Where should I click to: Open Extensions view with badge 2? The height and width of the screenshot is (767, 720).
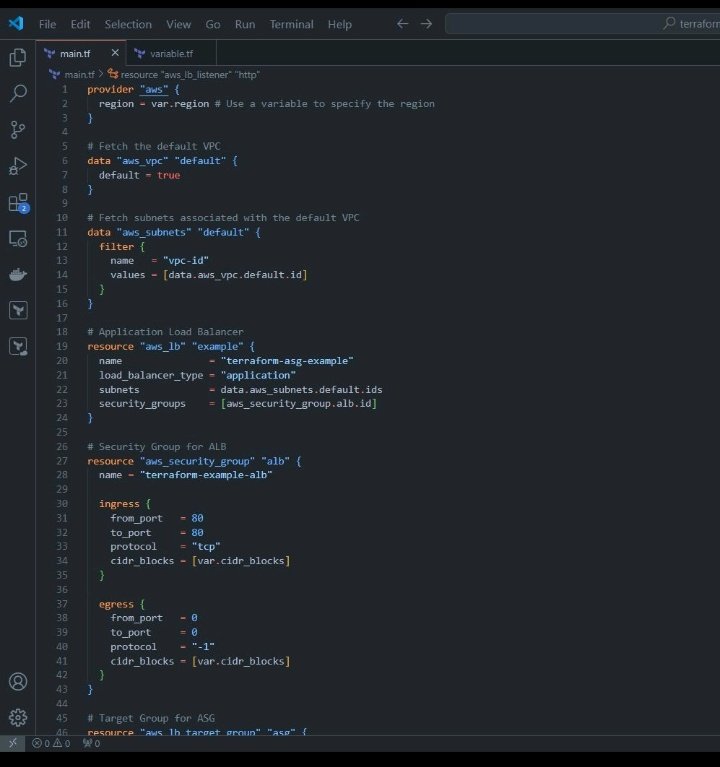point(19,203)
